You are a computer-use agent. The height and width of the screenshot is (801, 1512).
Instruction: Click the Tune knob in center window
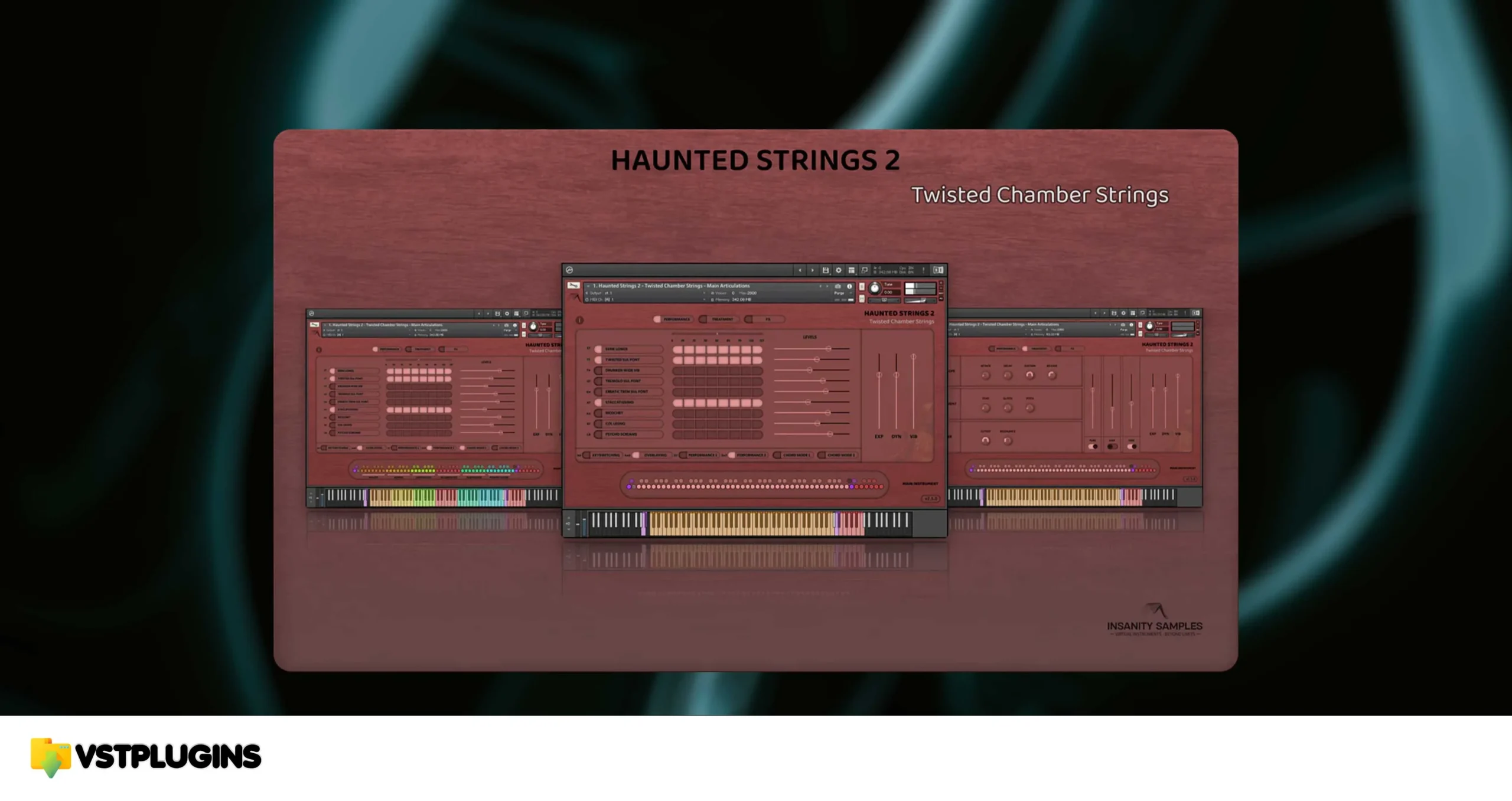pos(875,288)
